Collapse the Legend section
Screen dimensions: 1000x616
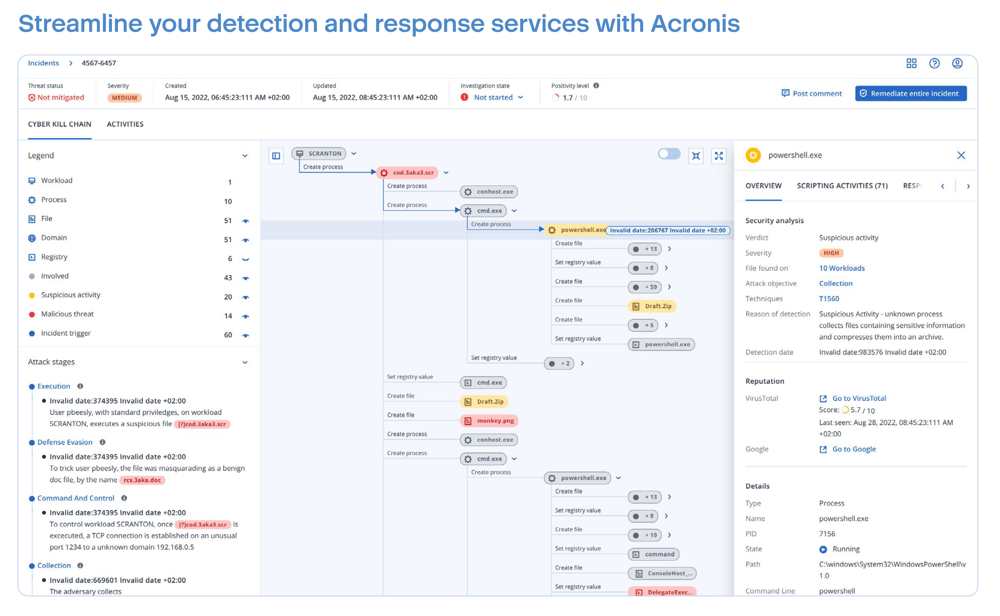coord(245,156)
